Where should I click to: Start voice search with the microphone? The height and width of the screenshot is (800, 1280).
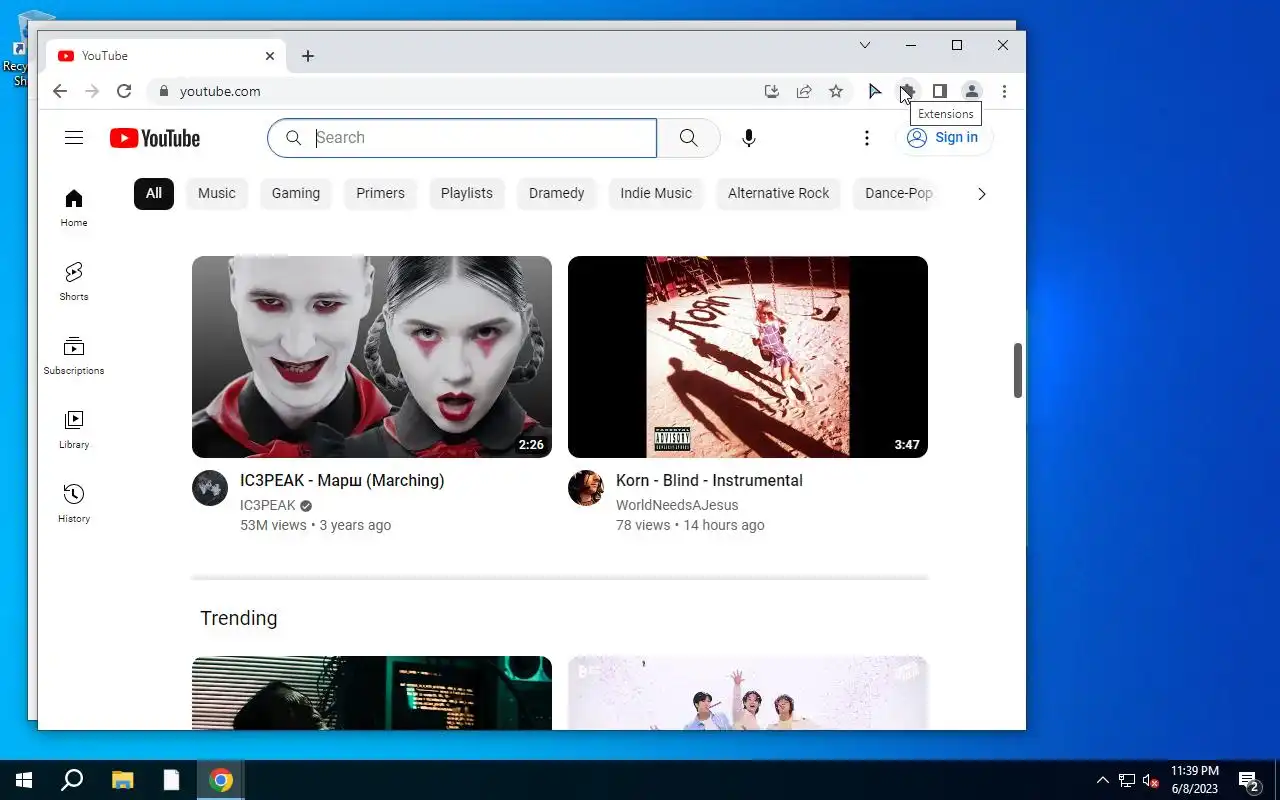click(x=749, y=138)
